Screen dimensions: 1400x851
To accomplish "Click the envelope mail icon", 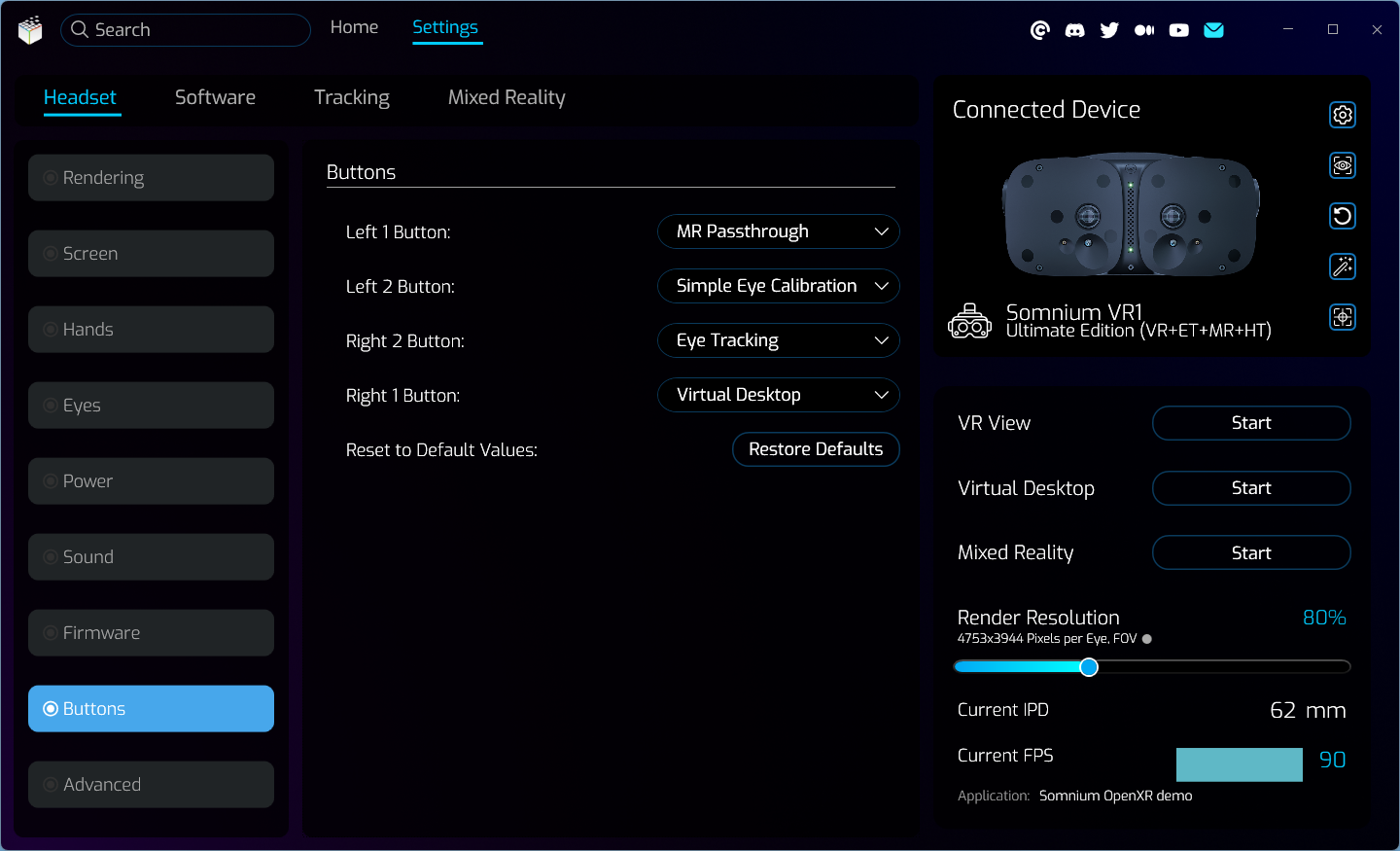I will [x=1213, y=30].
